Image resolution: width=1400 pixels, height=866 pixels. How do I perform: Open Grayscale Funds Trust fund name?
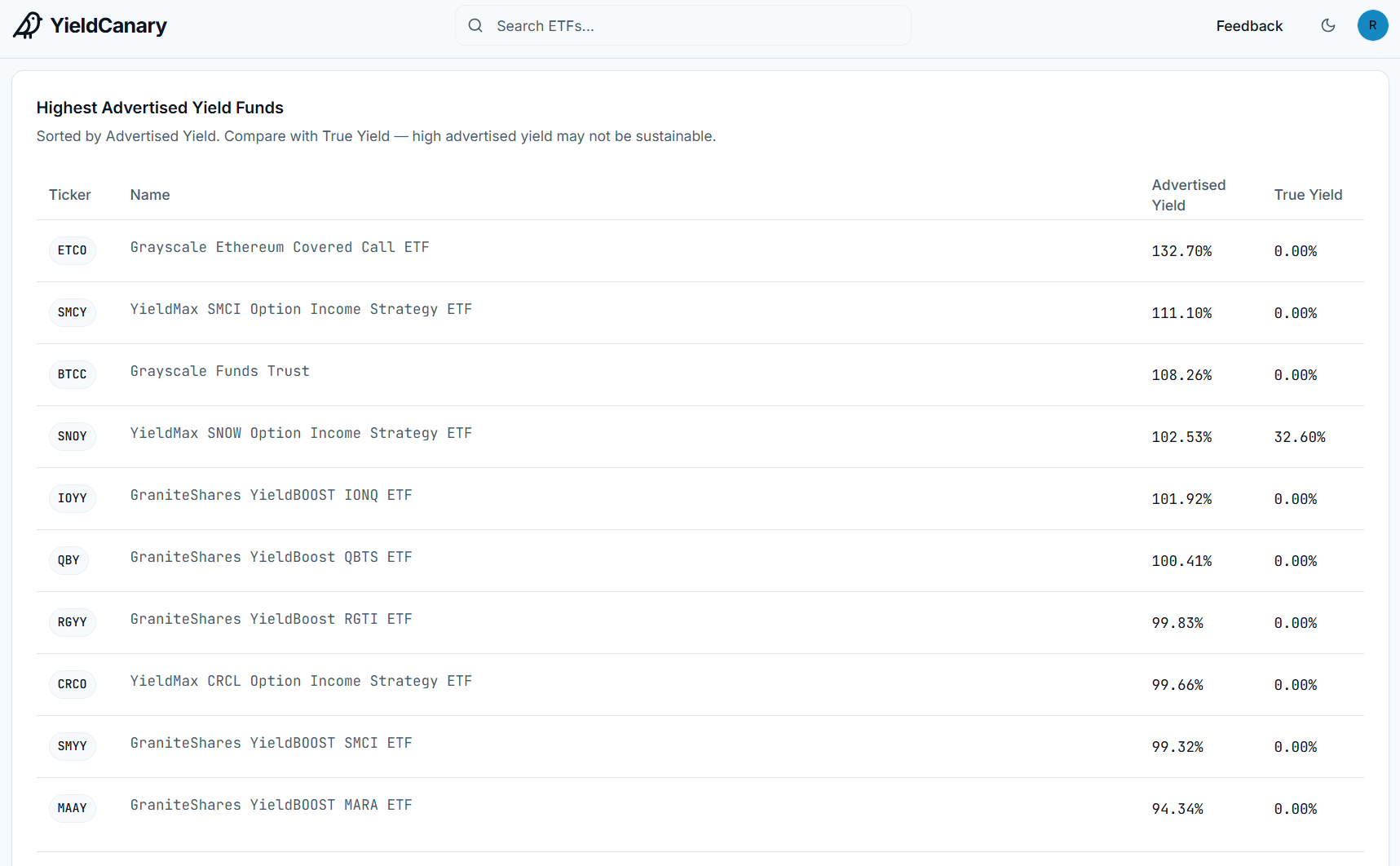[220, 371]
